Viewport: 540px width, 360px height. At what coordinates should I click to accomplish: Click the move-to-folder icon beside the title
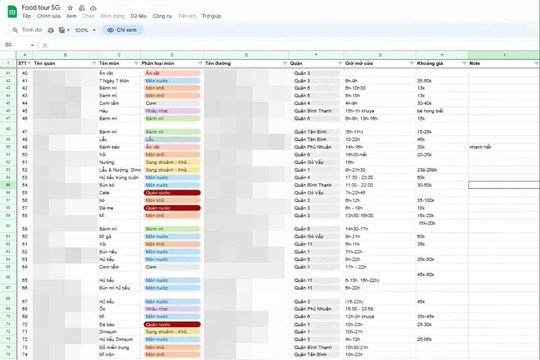[x=82, y=8]
